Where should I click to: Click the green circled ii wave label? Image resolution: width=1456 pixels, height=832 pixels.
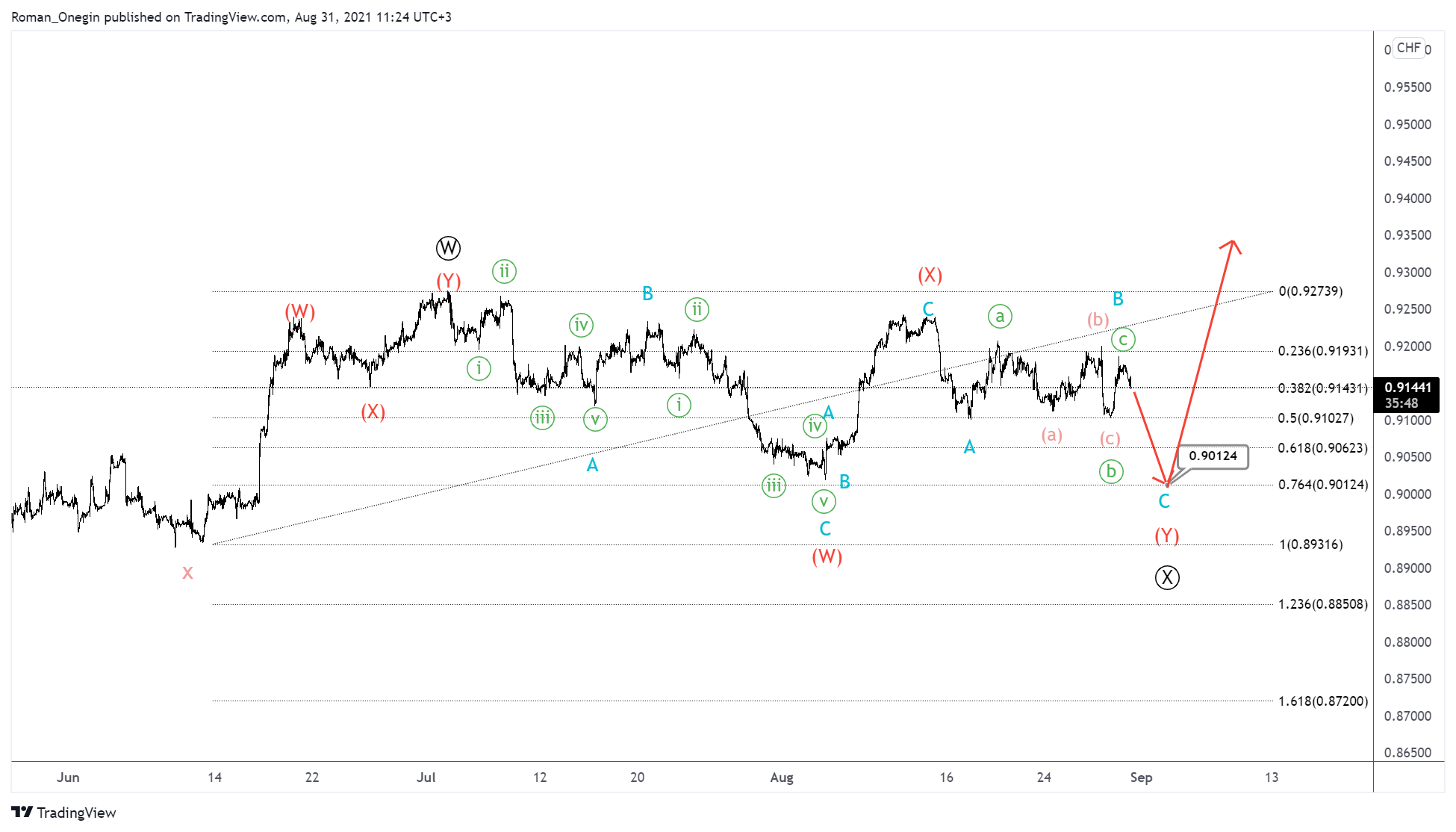point(504,272)
